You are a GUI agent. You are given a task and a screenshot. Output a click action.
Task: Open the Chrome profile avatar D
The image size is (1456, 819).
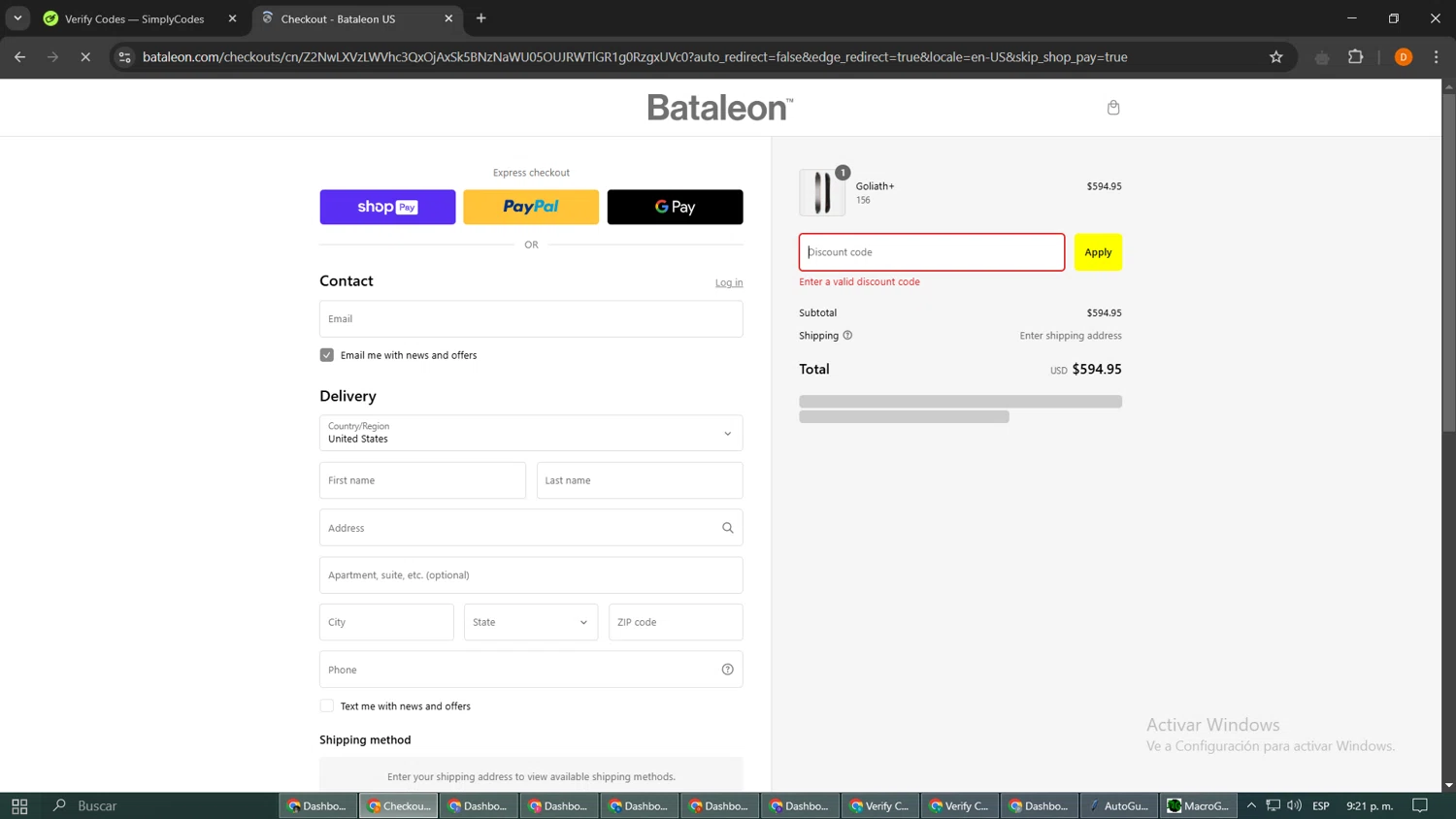[1404, 57]
